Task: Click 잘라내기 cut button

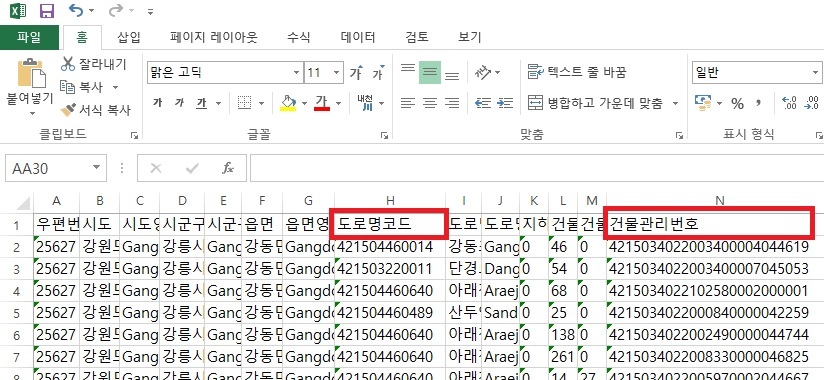Action: coord(94,64)
